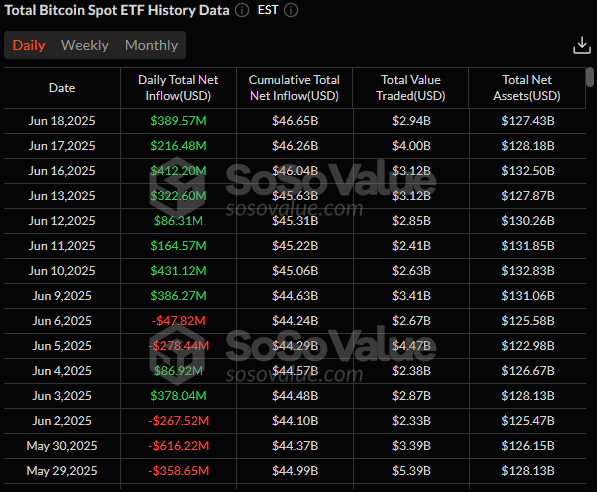
Task: Click the download data icon
Action: click(x=582, y=45)
